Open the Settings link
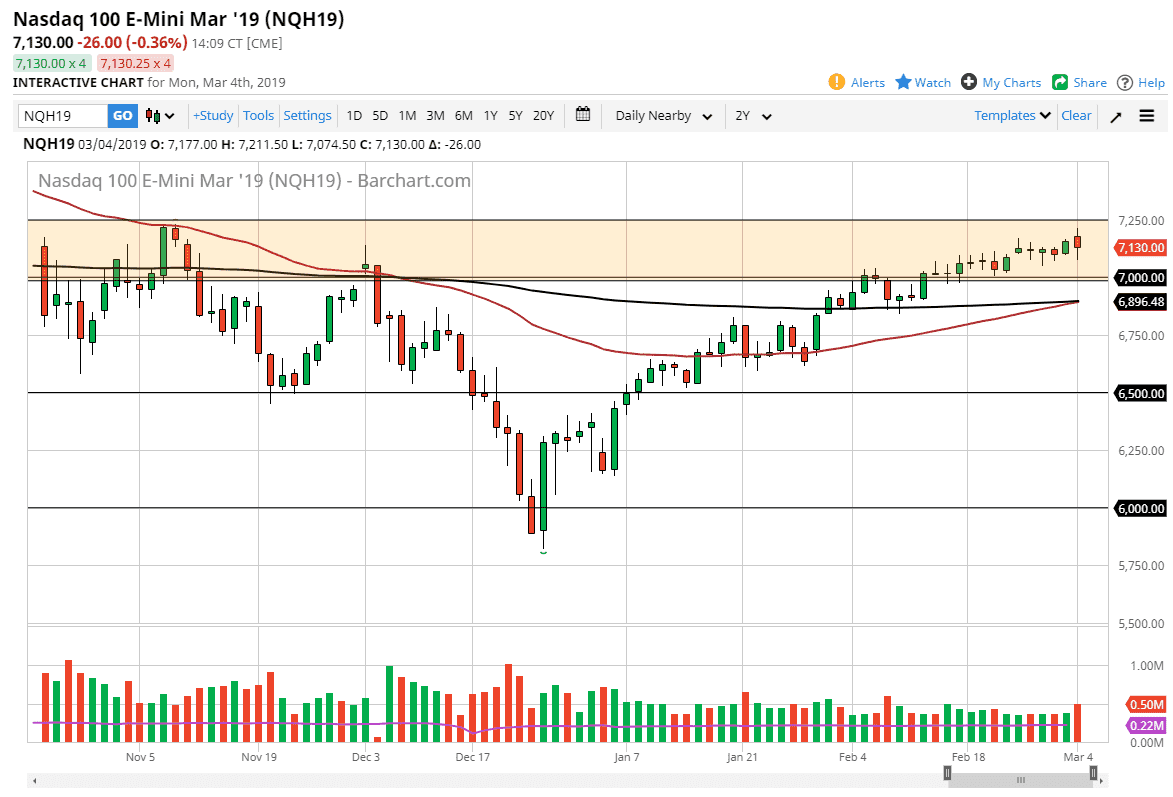This screenshot has height=797, width=1173. pos(307,116)
